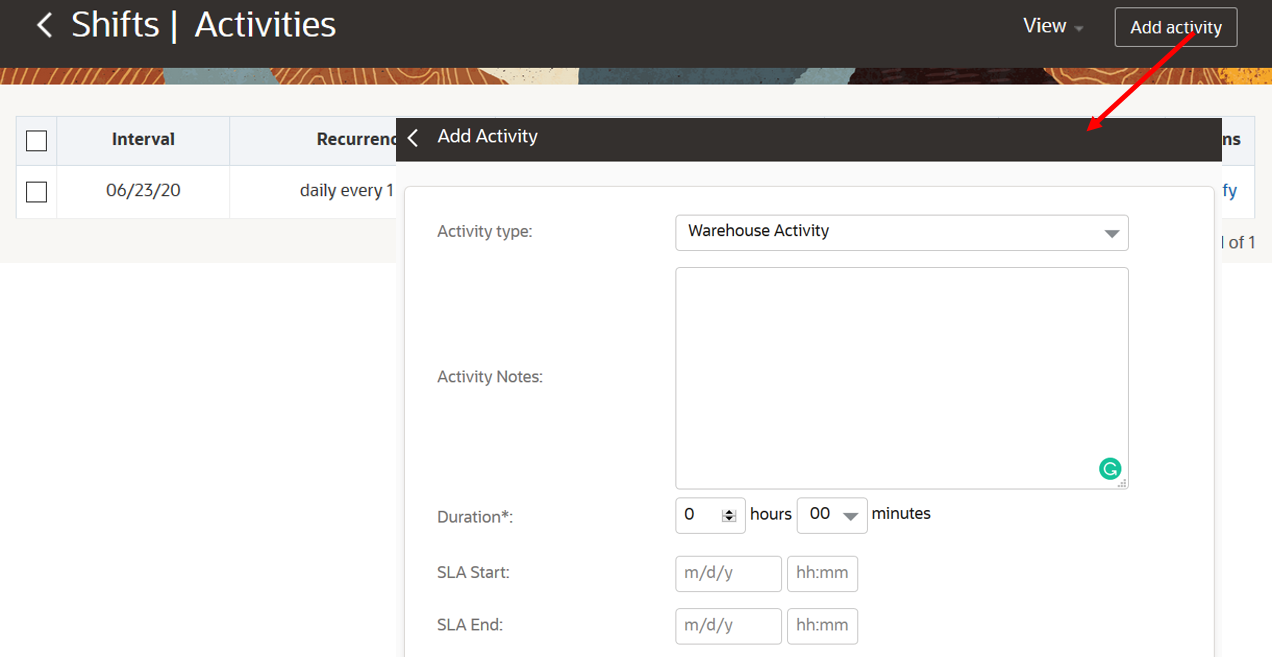1272x657 pixels.
Task: Click the resize handle of the Activity Notes box
Action: [x=1124, y=484]
